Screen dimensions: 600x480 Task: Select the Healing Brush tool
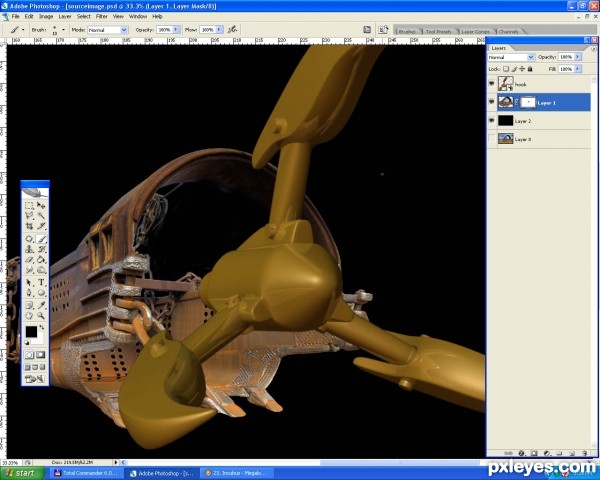pyautogui.click(x=29, y=239)
